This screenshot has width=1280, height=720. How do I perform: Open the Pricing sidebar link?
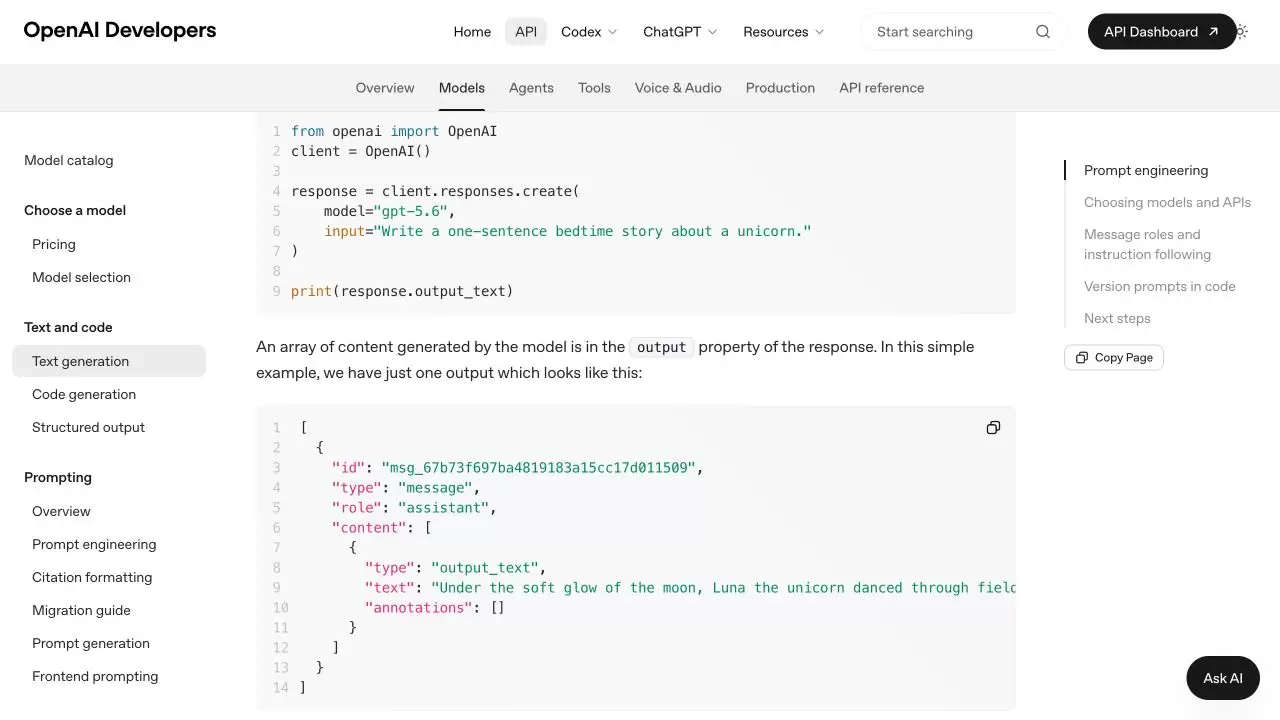click(x=54, y=244)
